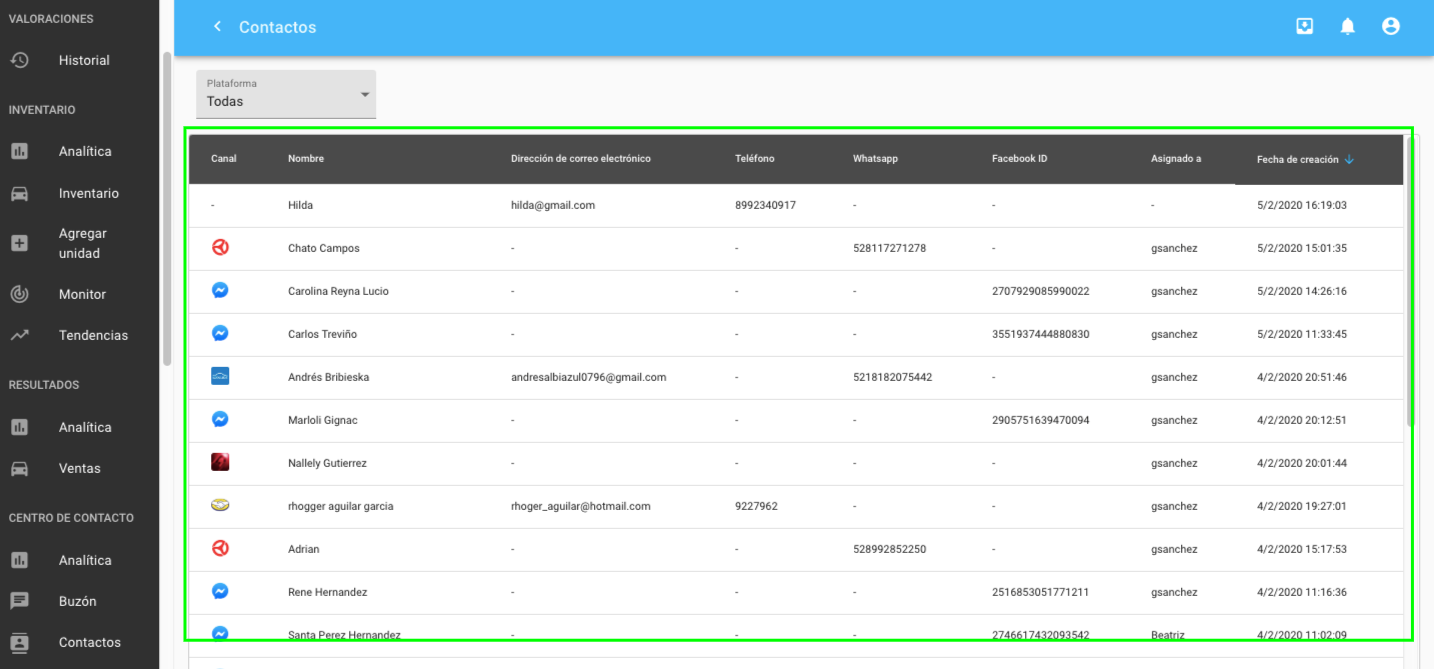1434x669 pixels.
Task: Open Agregar unidad menu item
Action: click(x=82, y=243)
